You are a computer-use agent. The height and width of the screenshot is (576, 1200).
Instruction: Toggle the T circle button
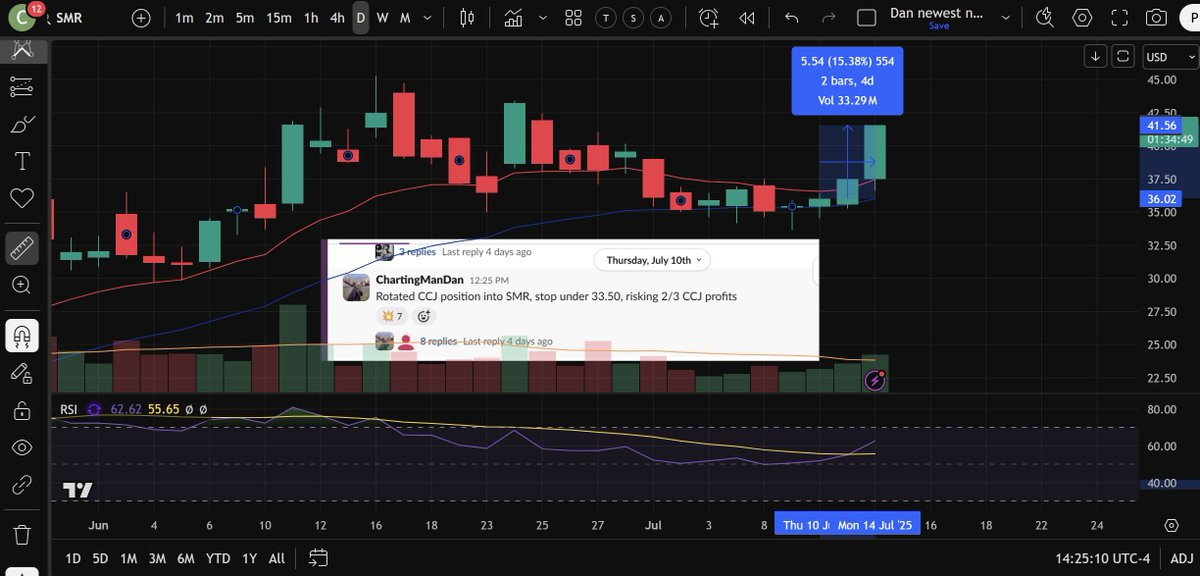pyautogui.click(x=606, y=18)
